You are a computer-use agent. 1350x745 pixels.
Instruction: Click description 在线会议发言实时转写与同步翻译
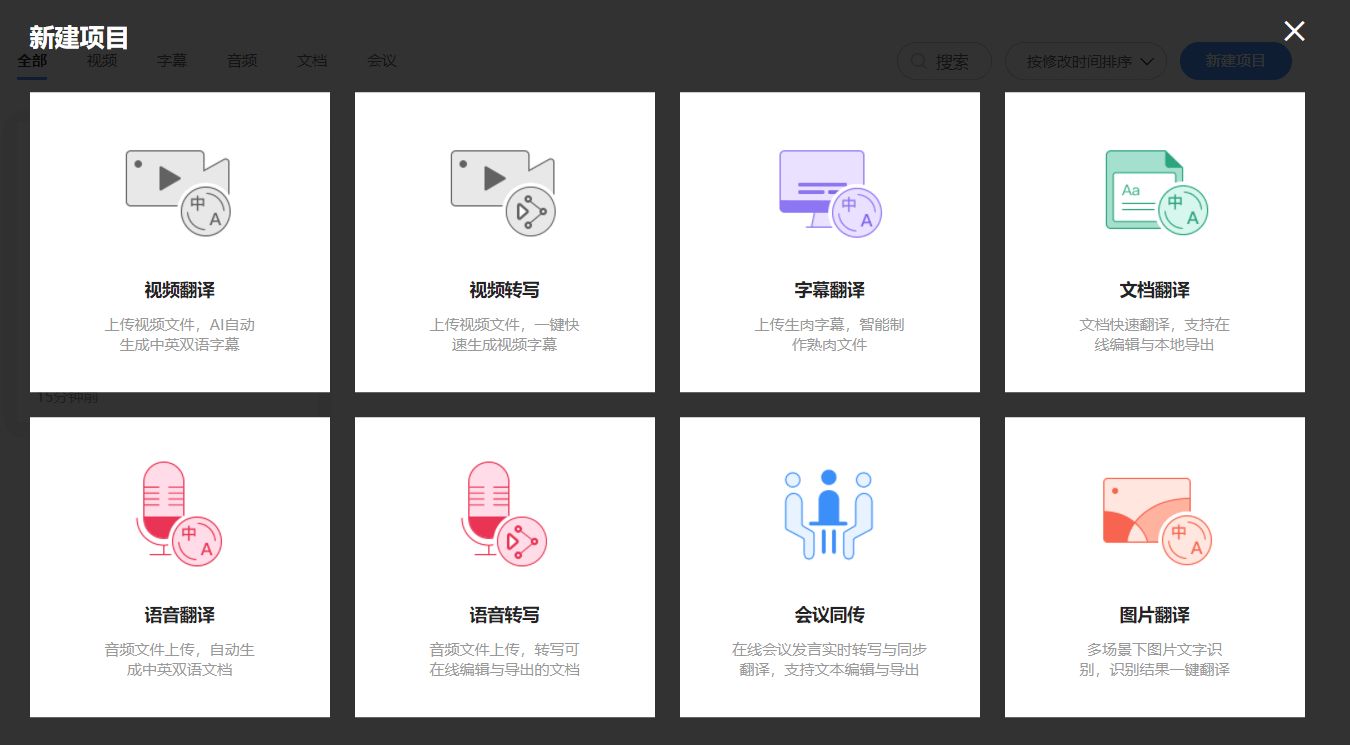click(830, 660)
